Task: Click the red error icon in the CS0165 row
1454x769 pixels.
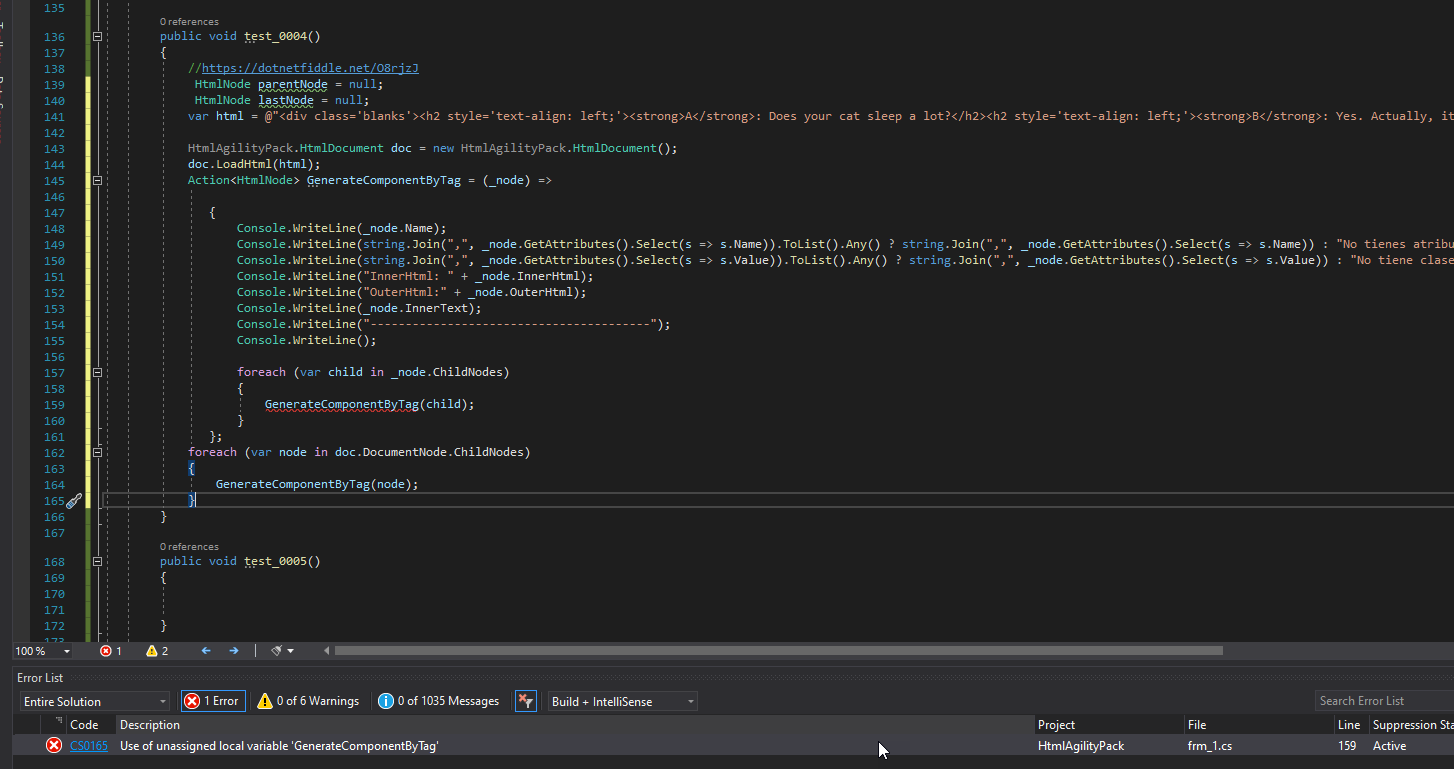Action: [54, 746]
